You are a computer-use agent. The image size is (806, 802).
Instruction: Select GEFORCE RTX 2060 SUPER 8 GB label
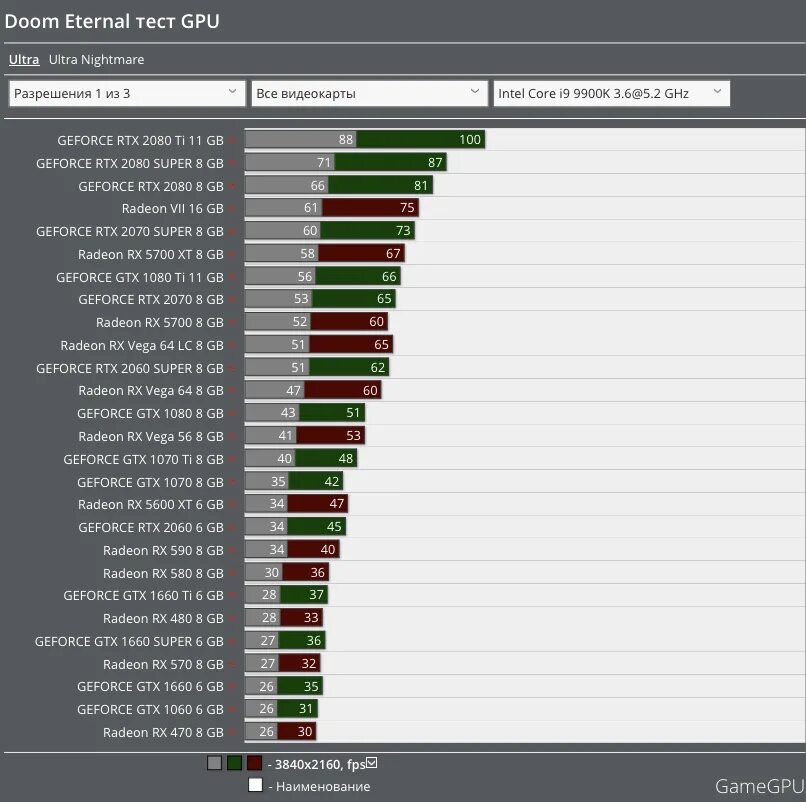[x=130, y=369]
